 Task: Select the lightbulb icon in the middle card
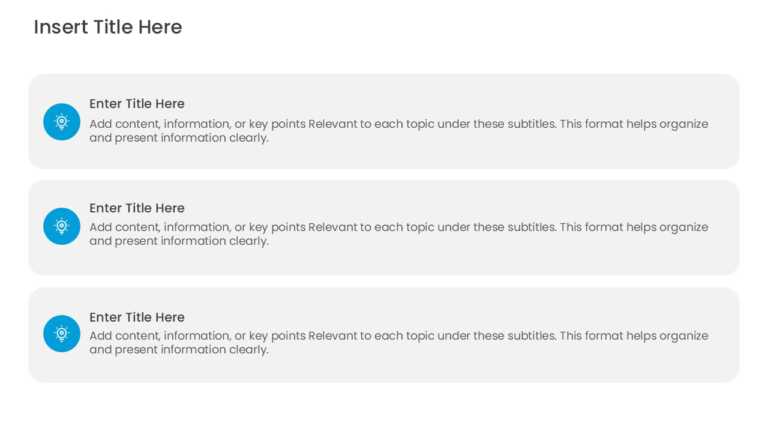(62, 226)
